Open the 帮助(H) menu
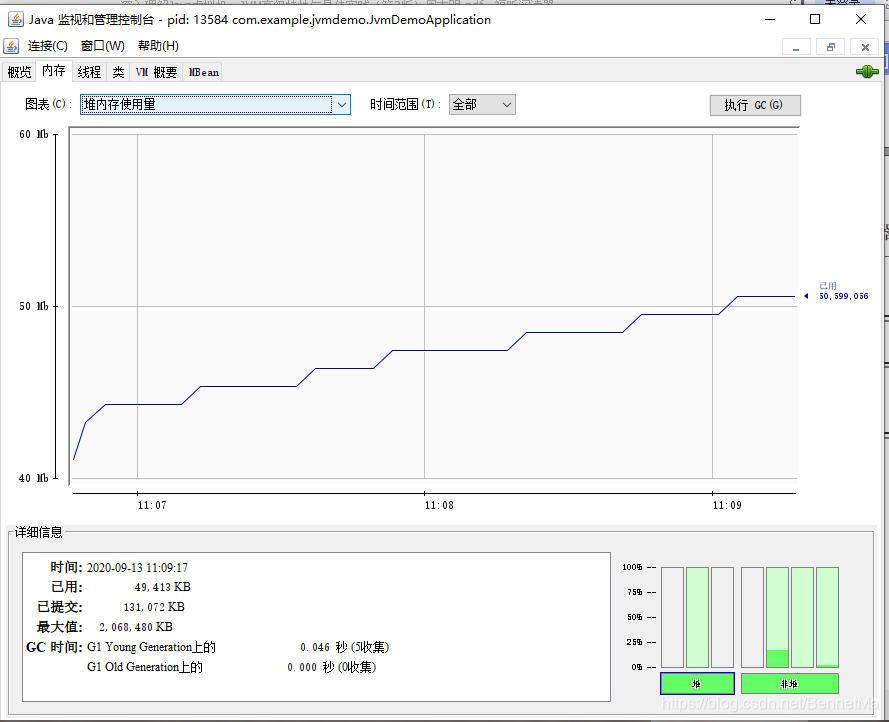889x722 pixels. coord(158,46)
